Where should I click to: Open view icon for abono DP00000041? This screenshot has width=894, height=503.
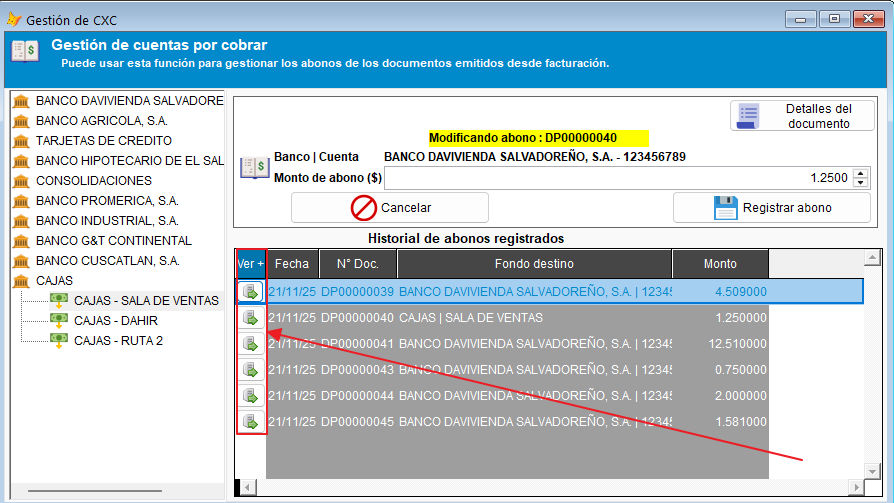tap(251, 344)
